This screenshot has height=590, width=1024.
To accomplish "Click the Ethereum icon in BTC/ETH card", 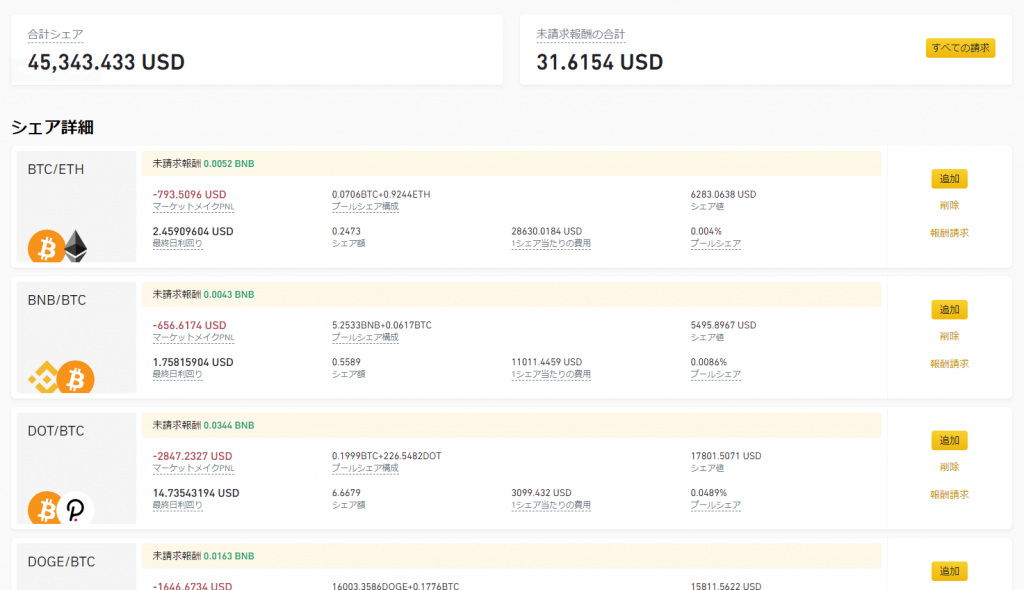I will coord(76,246).
